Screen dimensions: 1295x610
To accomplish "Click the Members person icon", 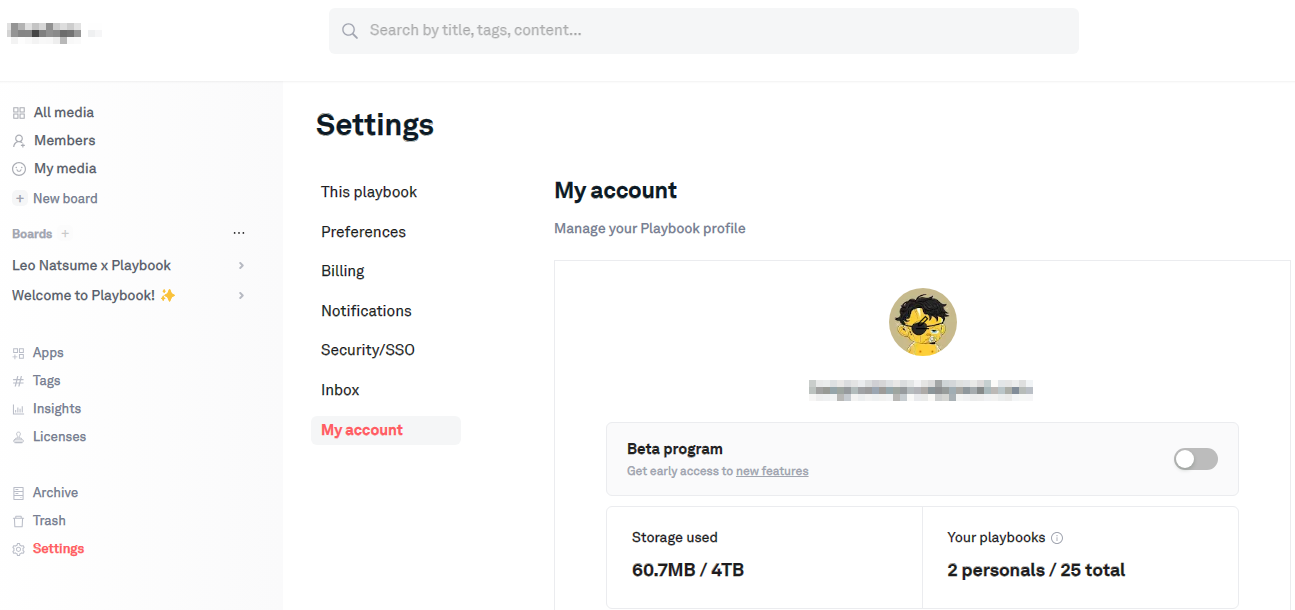I will coord(18,141).
